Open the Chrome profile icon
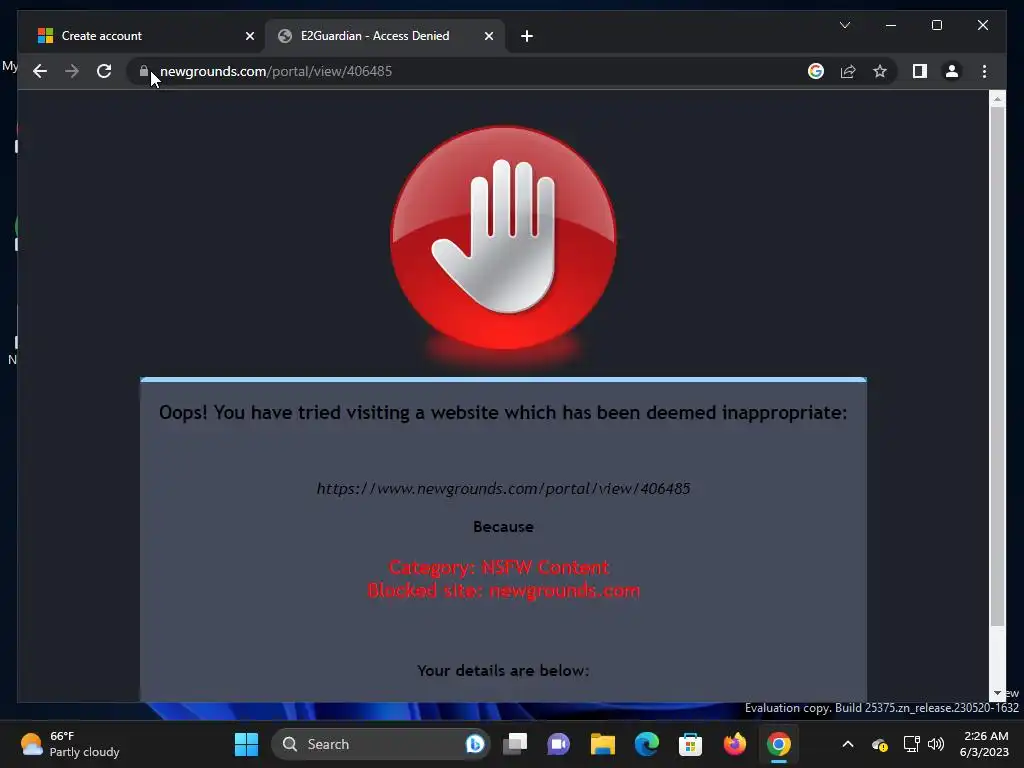The height and width of the screenshot is (768, 1024). 952,71
